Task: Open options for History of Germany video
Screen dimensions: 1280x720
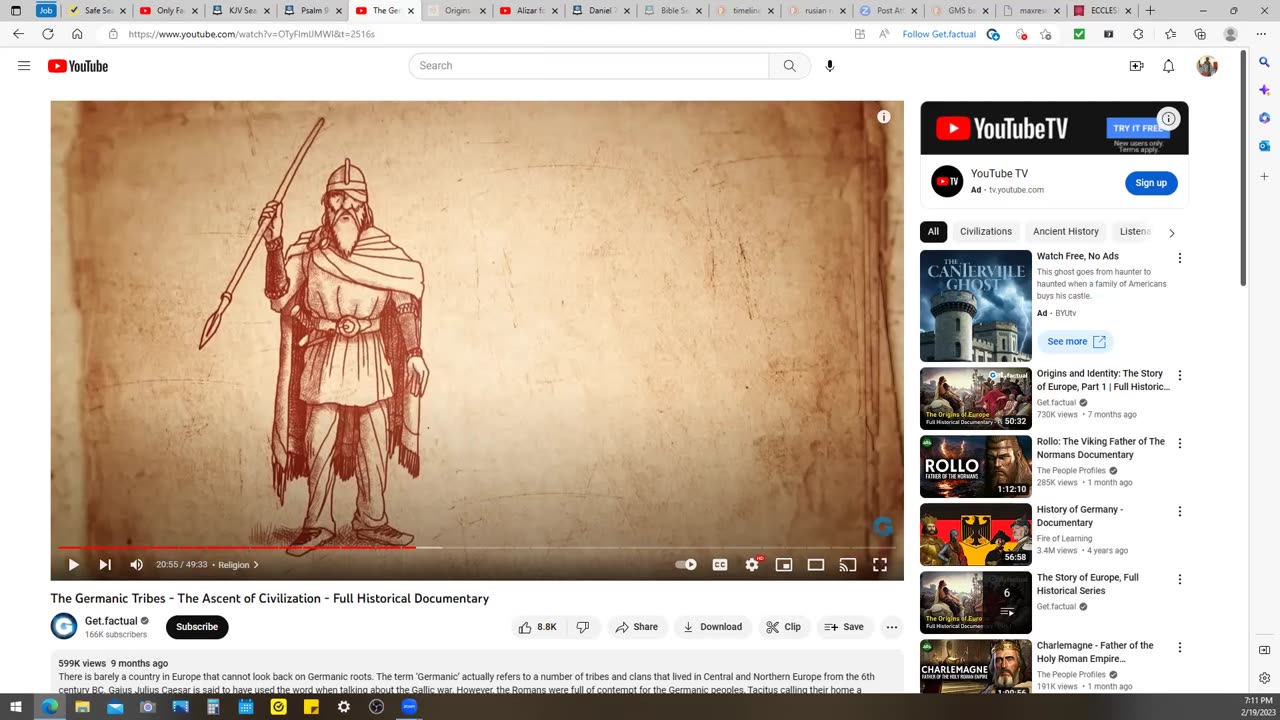Action: (x=1180, y=512)
